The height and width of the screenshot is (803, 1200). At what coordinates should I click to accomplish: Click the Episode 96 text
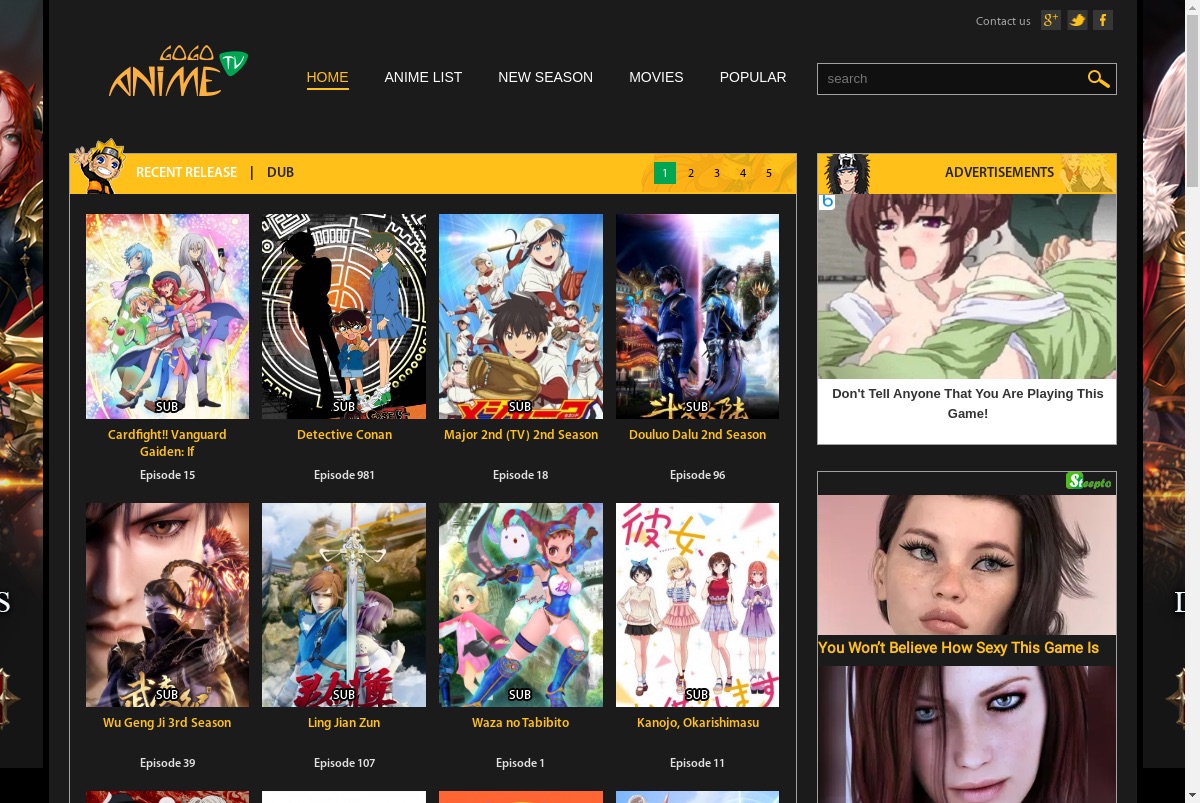(697, 475)
